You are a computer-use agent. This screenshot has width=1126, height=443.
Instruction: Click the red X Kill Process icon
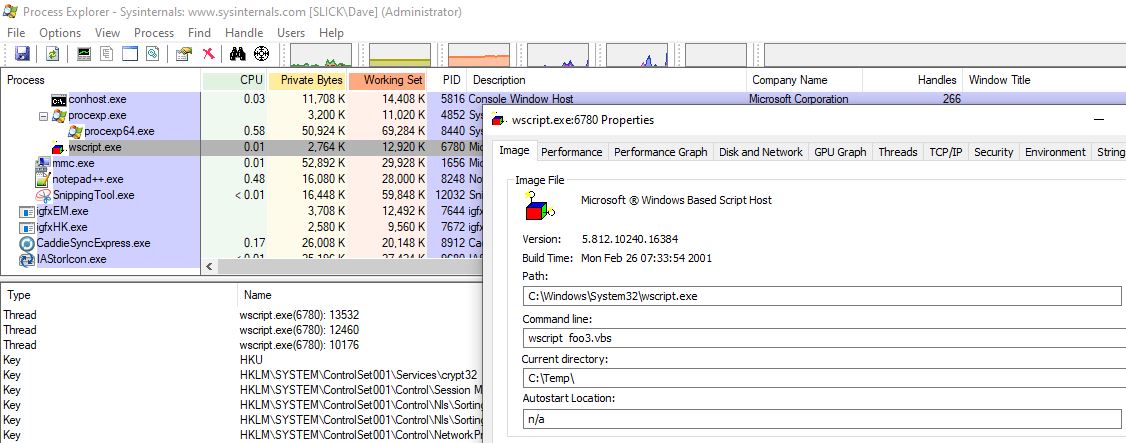point(208,54)
